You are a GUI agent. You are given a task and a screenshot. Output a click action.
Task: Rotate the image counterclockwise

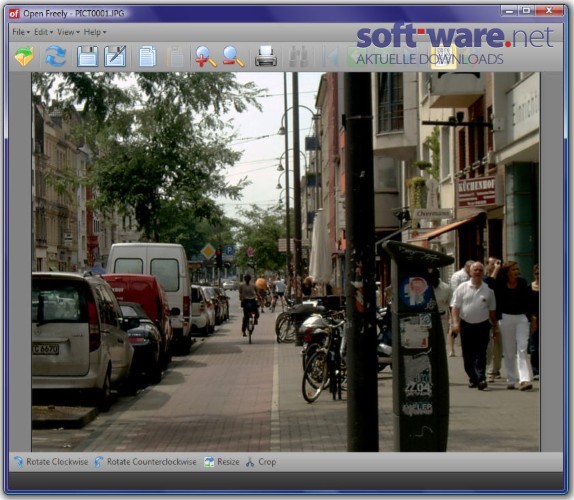click(x=145, y=462)
